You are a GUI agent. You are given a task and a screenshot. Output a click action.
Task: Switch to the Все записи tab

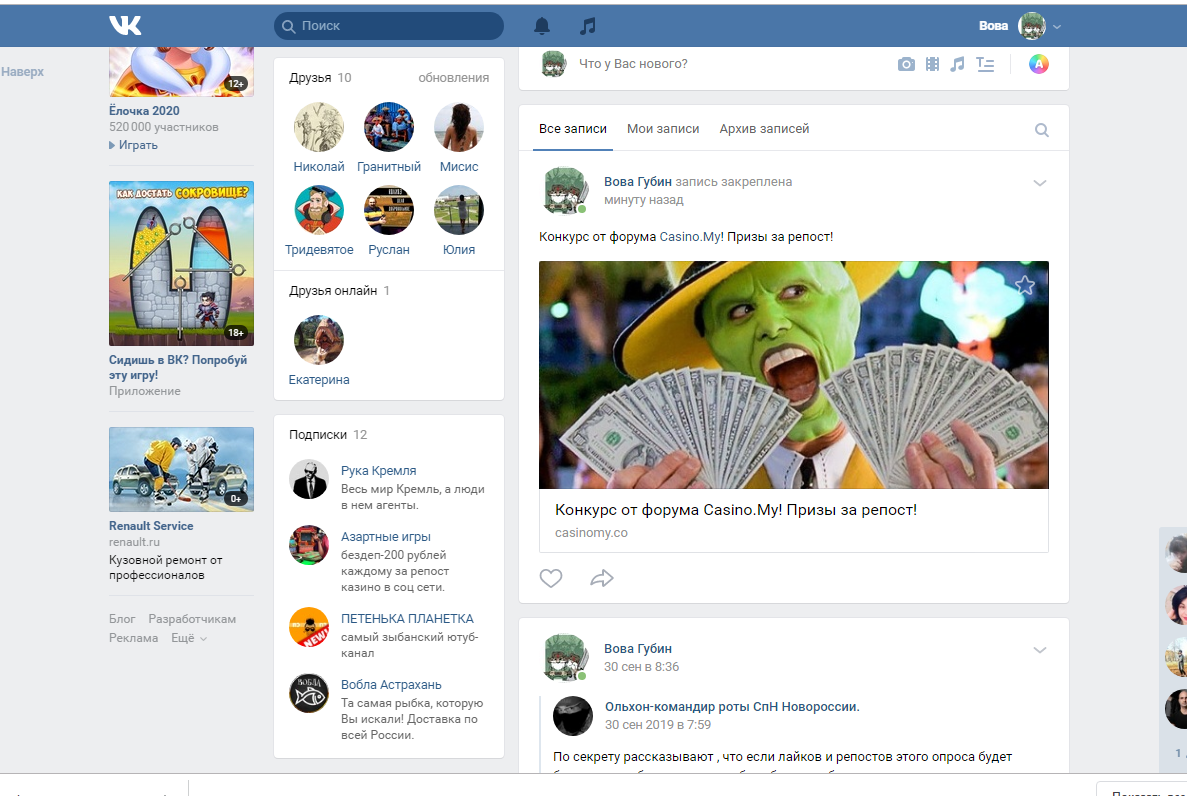pyautogui.click(x=573, y=129)
